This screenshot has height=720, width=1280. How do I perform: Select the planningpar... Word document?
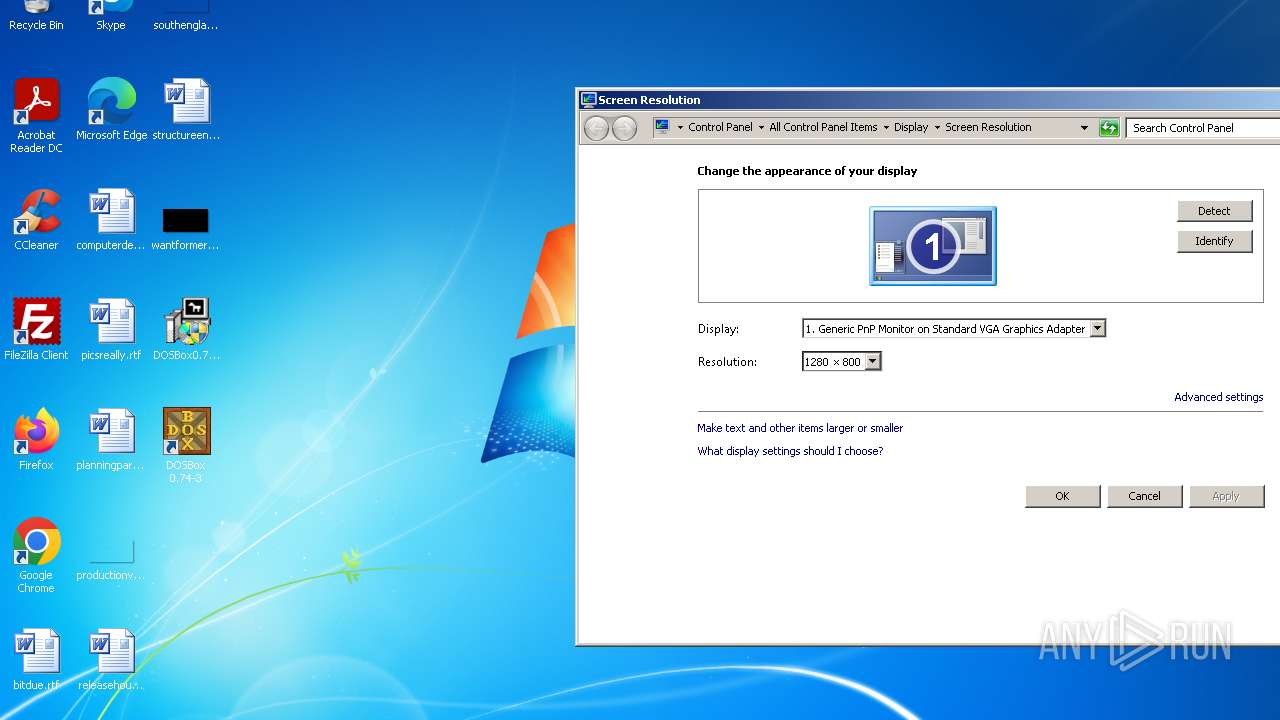pos(111,440)
